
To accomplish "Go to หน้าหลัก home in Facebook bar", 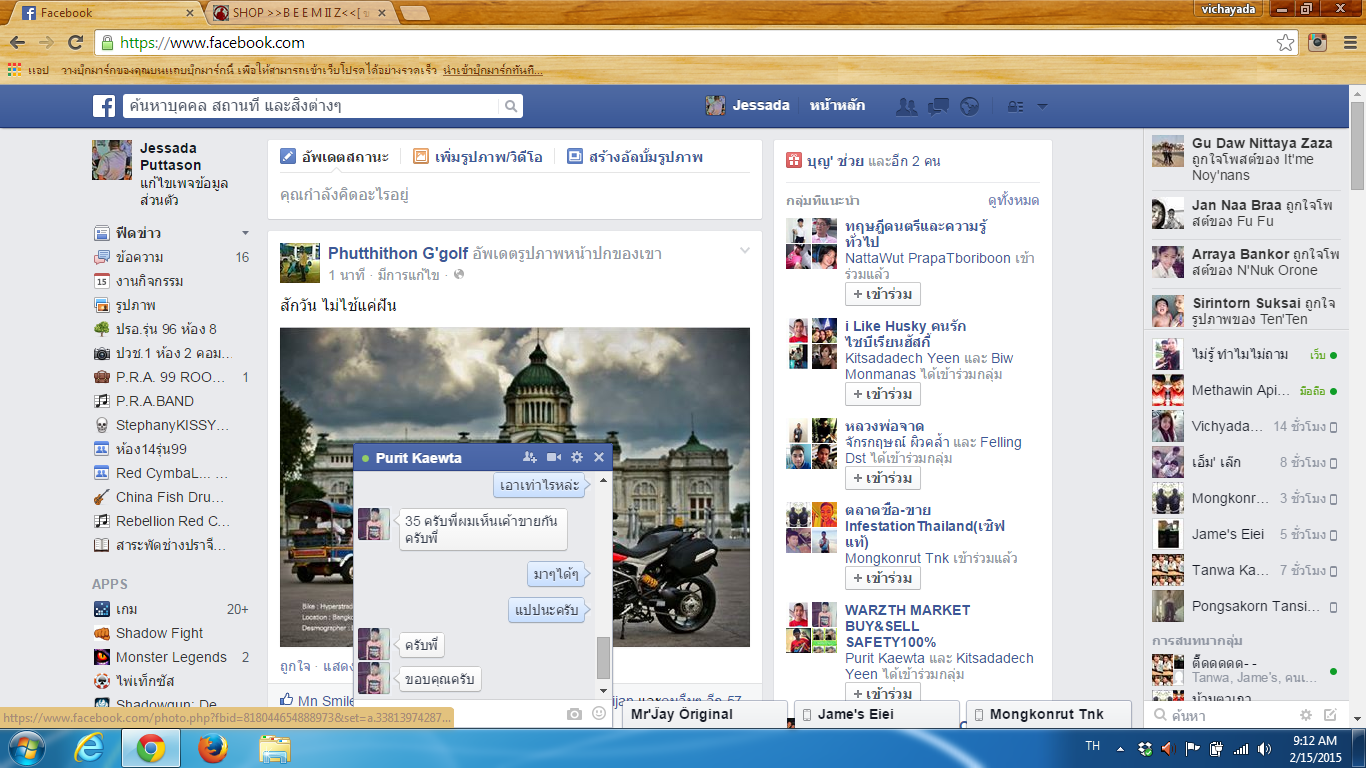I will 837,105.
